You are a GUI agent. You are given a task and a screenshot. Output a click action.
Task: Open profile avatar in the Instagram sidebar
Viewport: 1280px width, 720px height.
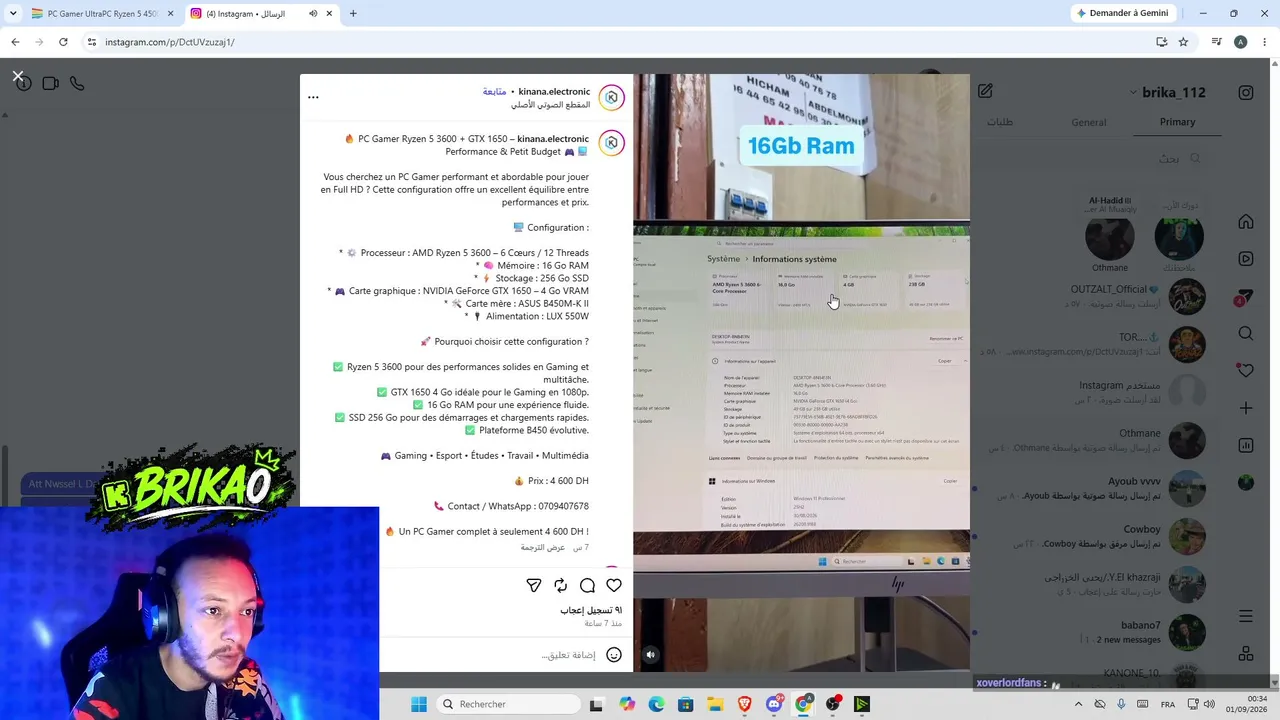pyautogui.click(x=1246, y=482)
